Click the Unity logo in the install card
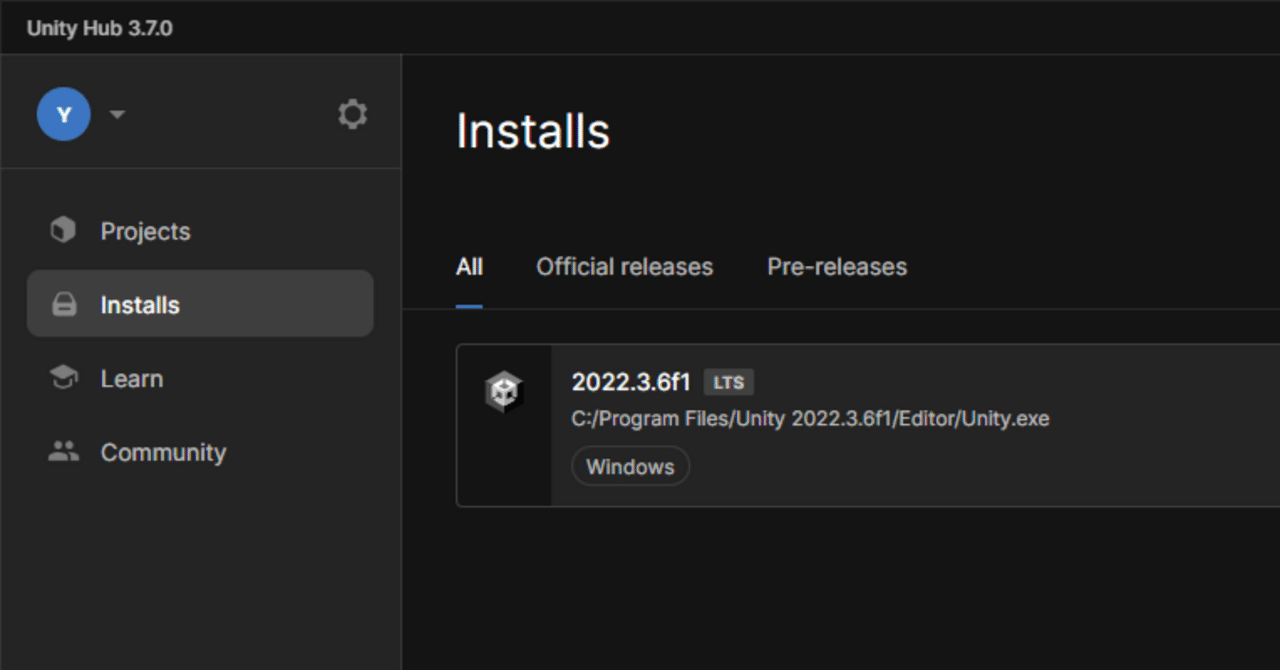 coord(504,391)
